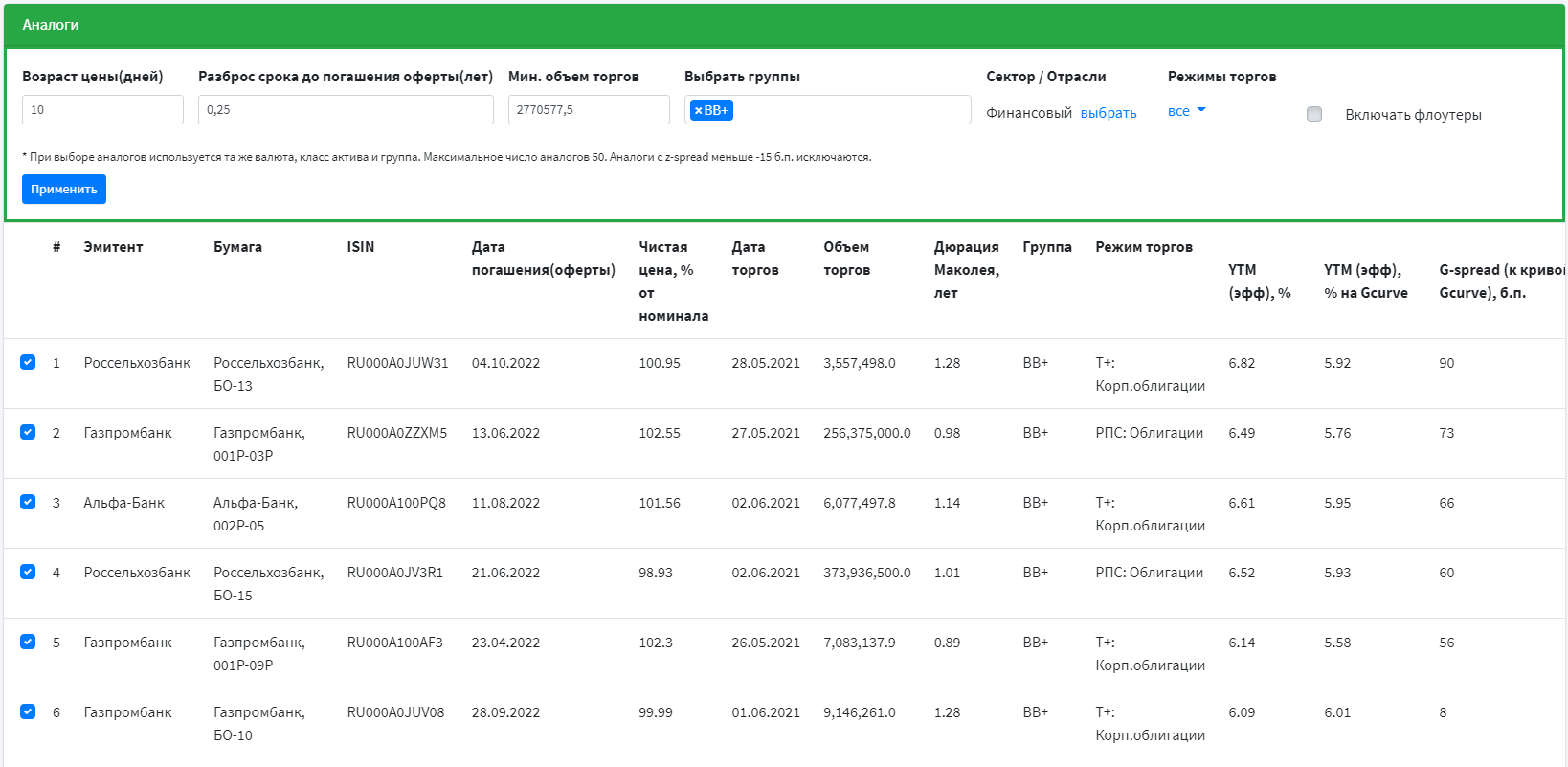Click the 'Применить' button
1568x767 pixels.
(64, 189)
